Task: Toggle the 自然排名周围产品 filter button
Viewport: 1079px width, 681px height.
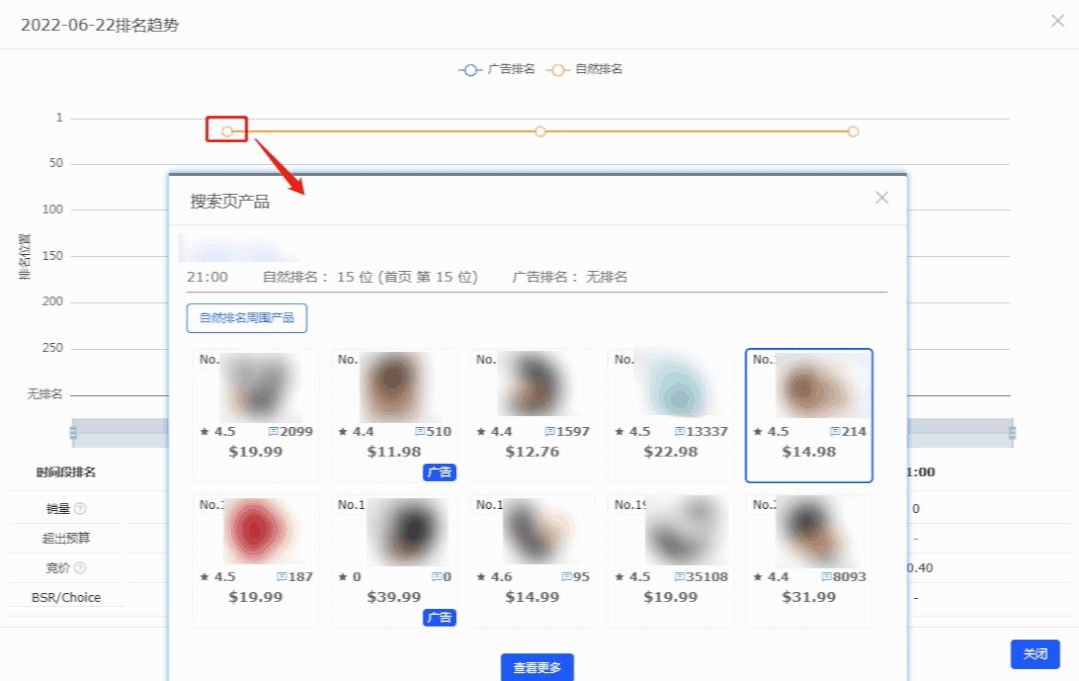Action: 246,318
